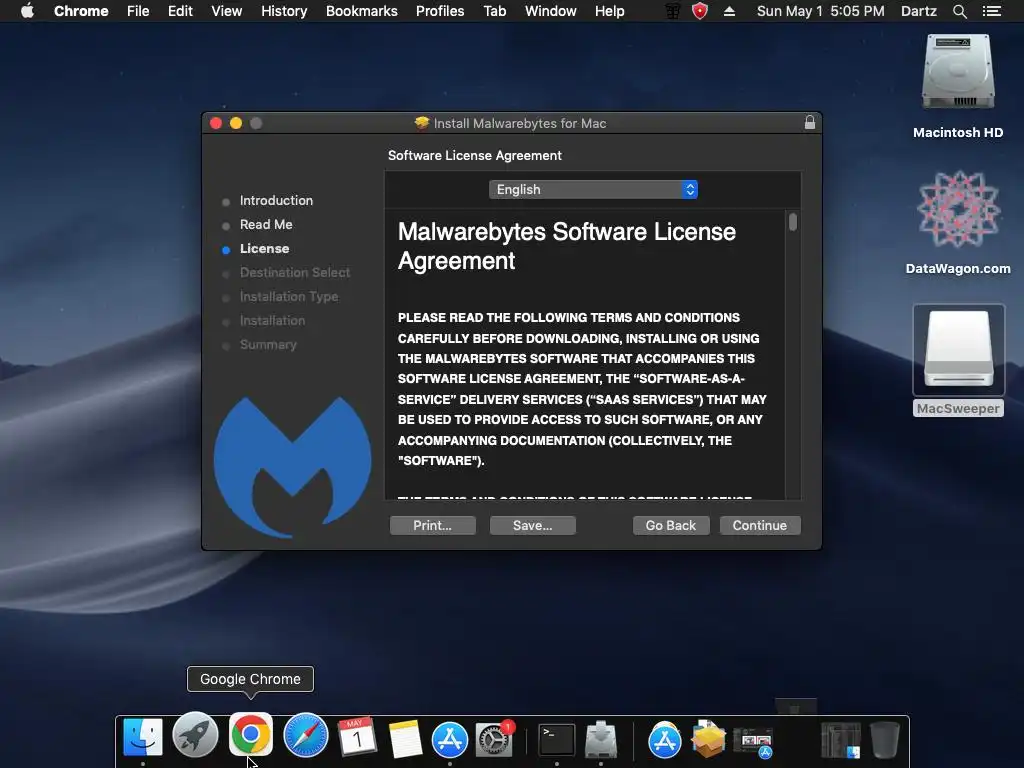Open the File menu

point(138,11)
